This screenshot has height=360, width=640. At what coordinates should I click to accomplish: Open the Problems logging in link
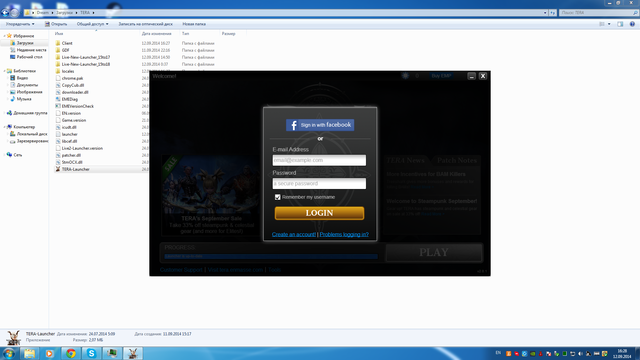(344, 234)
